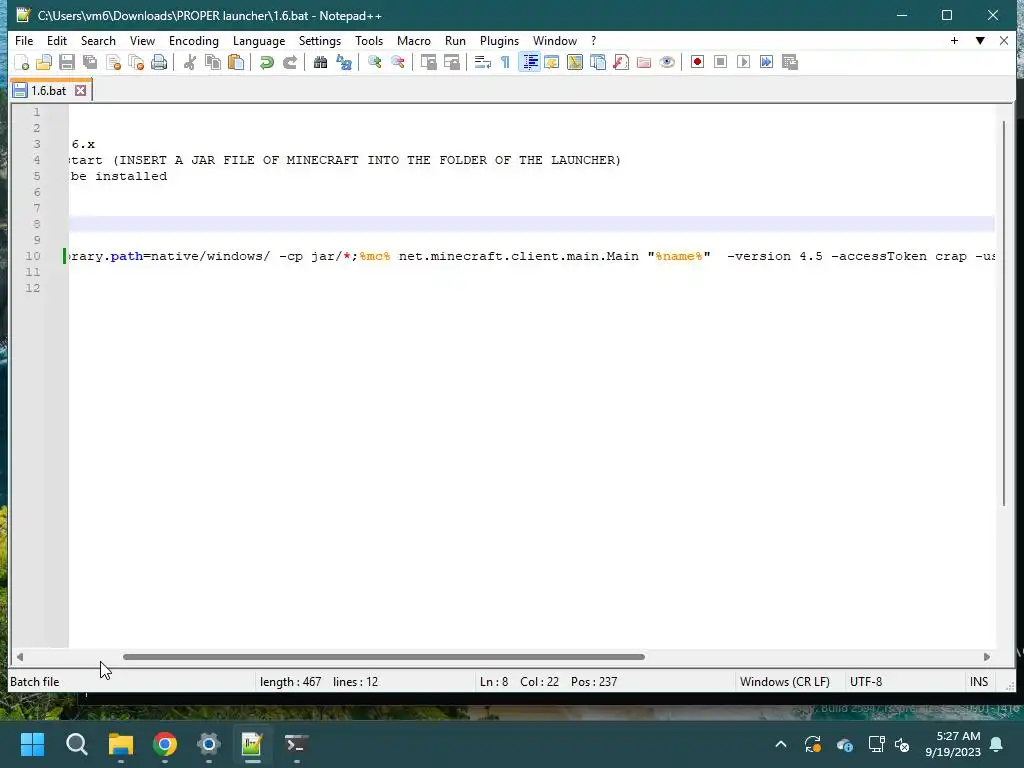Zoom out on the editor text

point(398,62)
